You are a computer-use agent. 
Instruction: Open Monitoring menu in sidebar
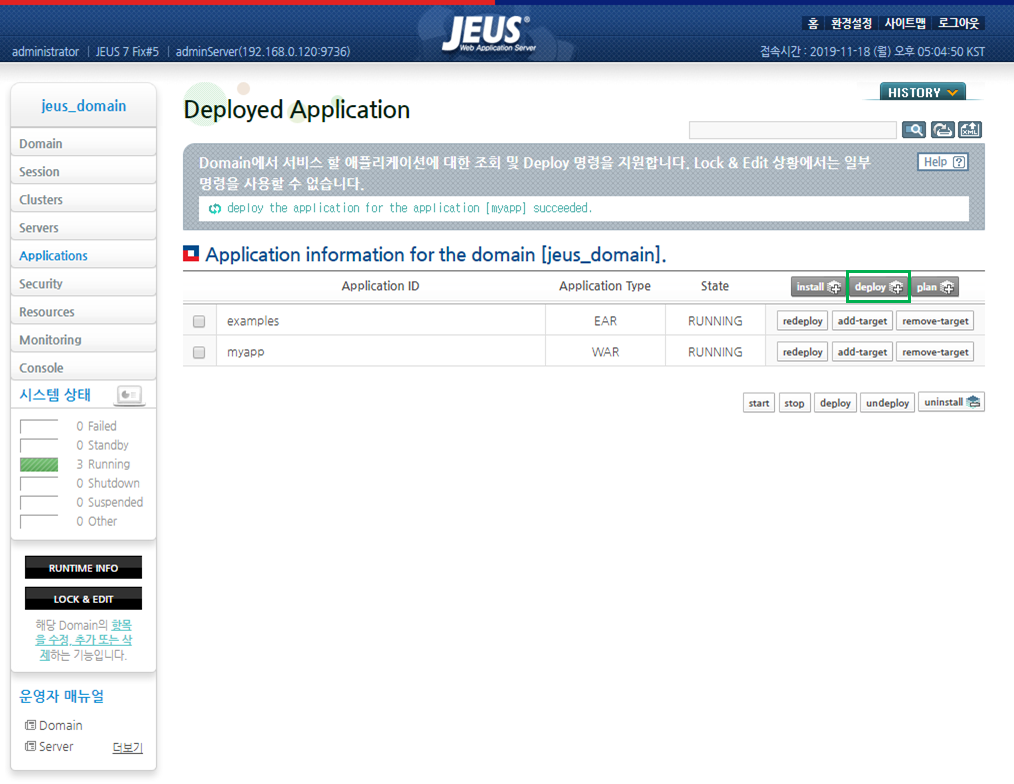pos(83,340)
